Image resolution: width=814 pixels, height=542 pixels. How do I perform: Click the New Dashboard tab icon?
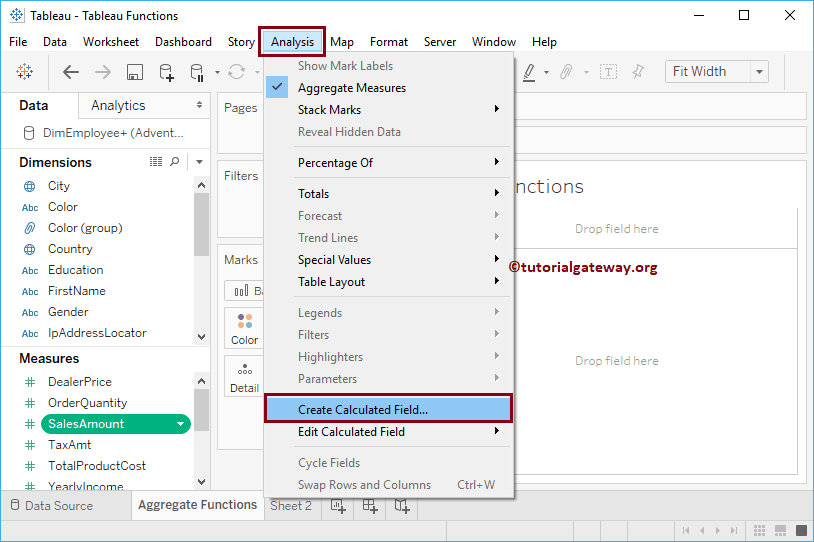pos(370,506)
